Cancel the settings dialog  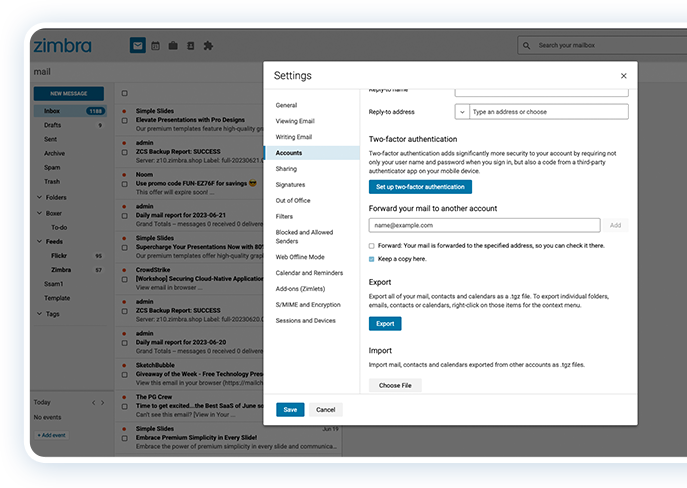(x=326, y=410)
